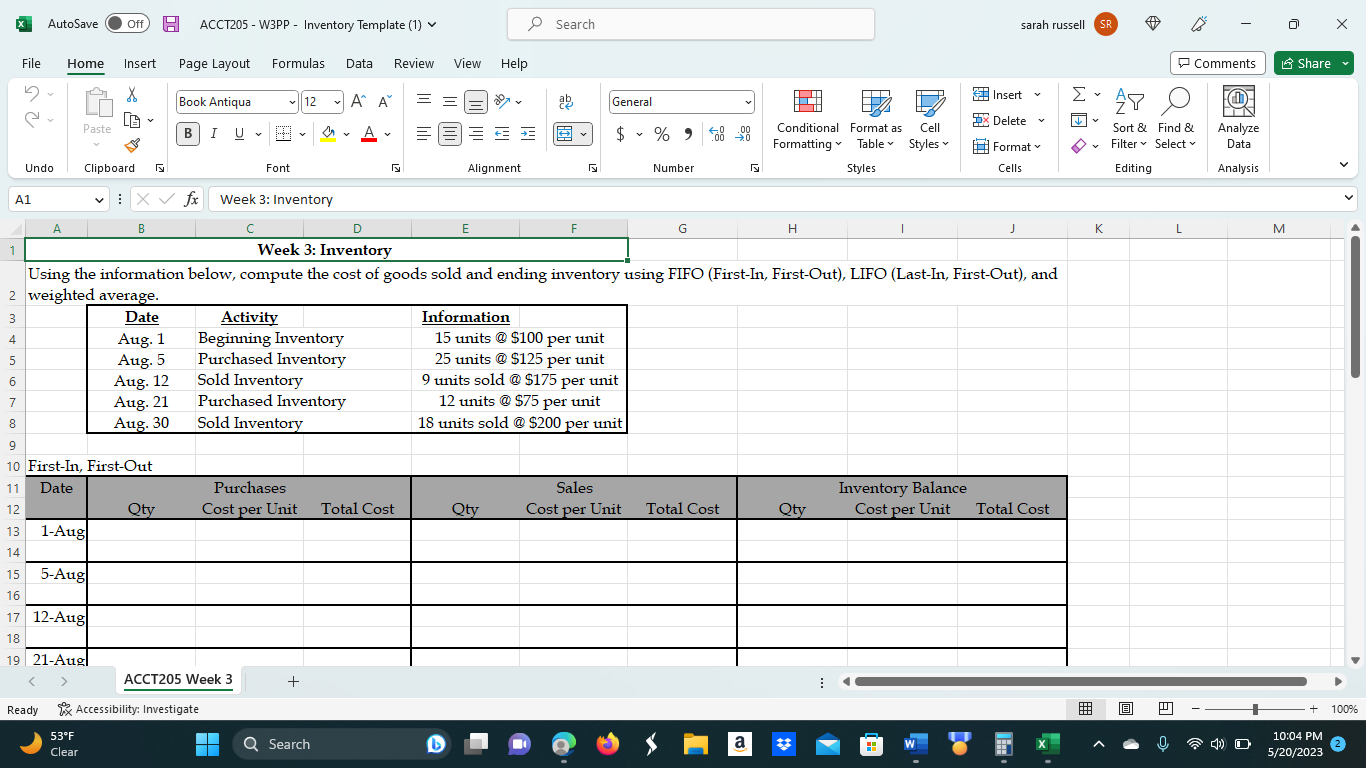Click the Analyze Data icon
The width and height of the screenshot is (1366, 768).
click(1238, 119)
